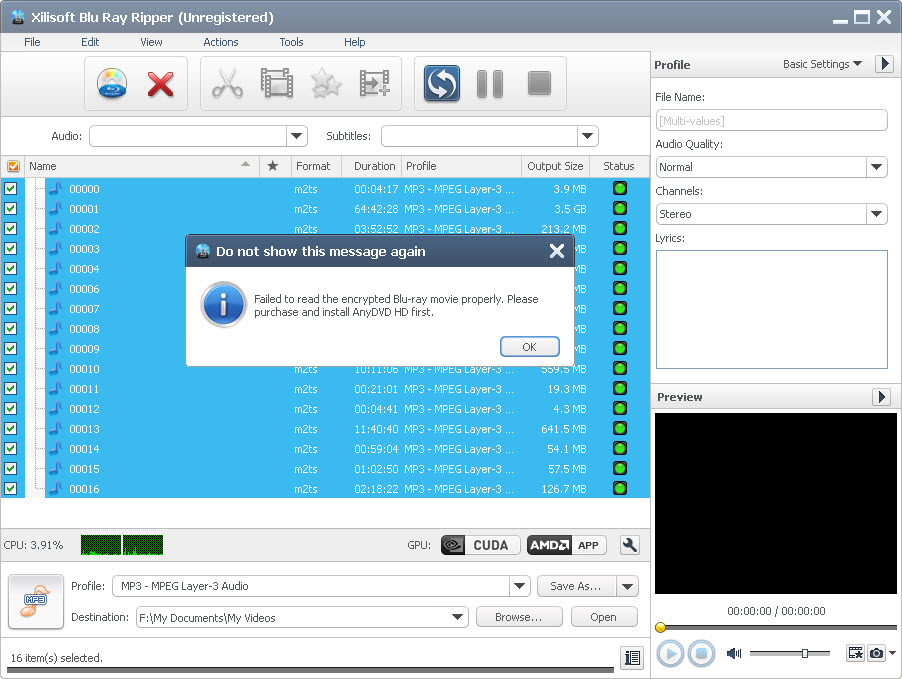Viewport: 902px width, 679px height.
Task: Click the preview seek bar handle
Action: coord(660,627)
